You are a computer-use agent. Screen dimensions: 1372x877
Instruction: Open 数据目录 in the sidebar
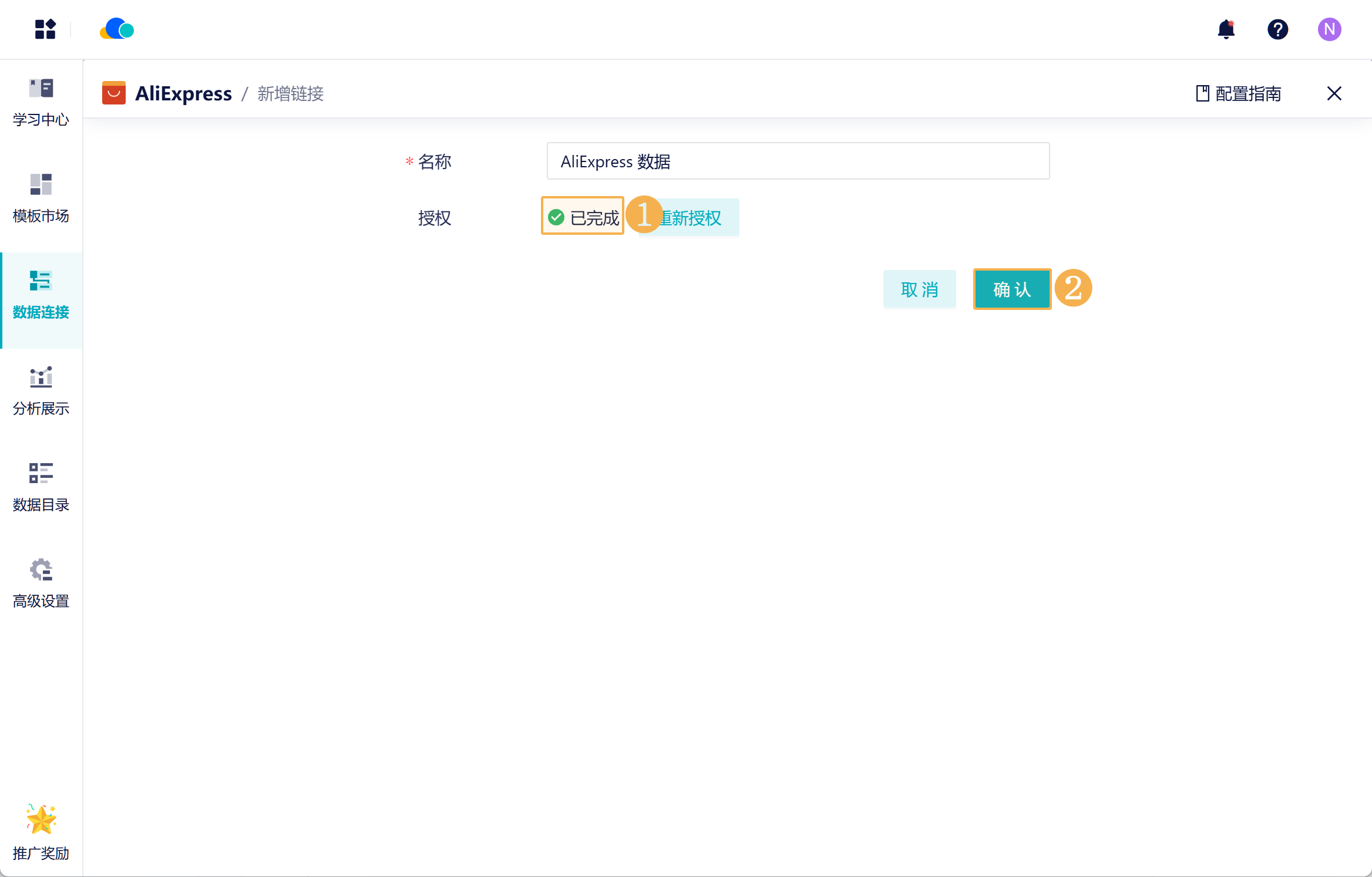41,488
